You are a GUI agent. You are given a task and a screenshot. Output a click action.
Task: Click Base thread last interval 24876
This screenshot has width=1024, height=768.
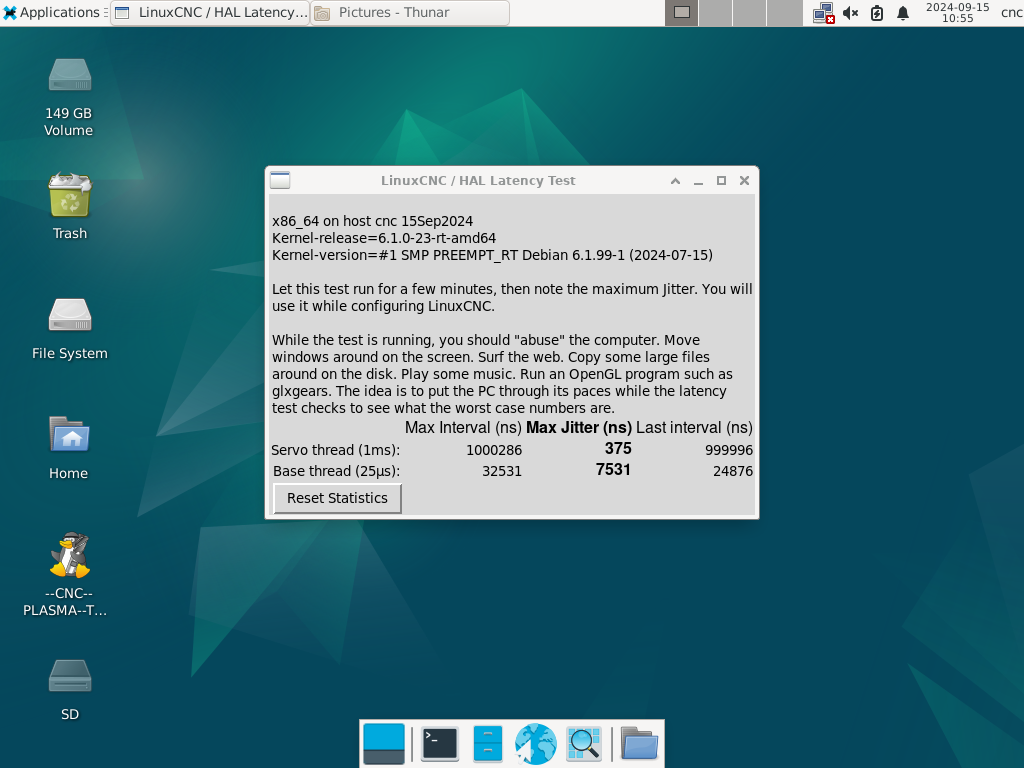(733, 471)
